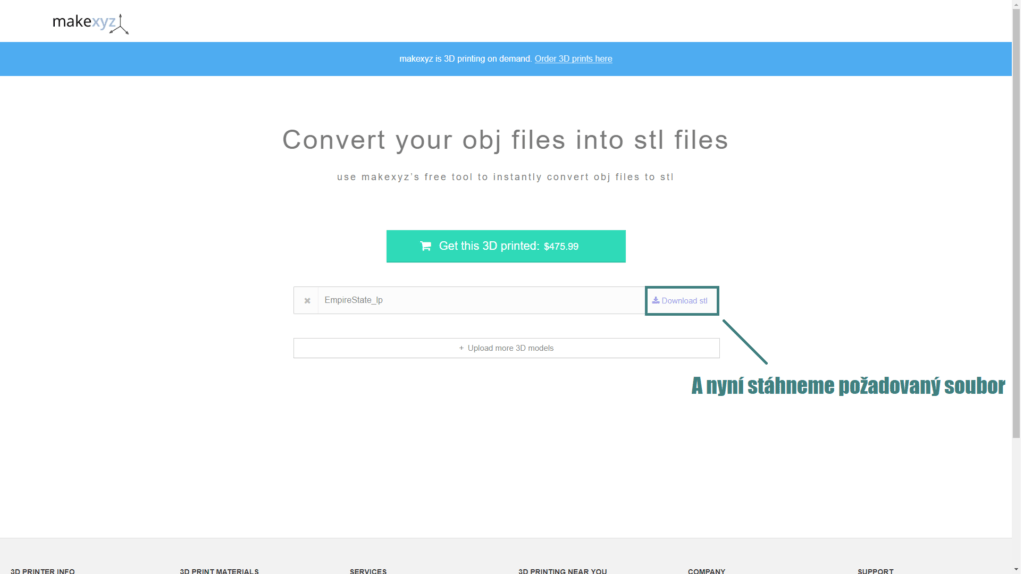Select the 'COMPANY' footer heading
Image resolution: width=1024 pixels, height=574 pixels.
[x=706, y=570]
